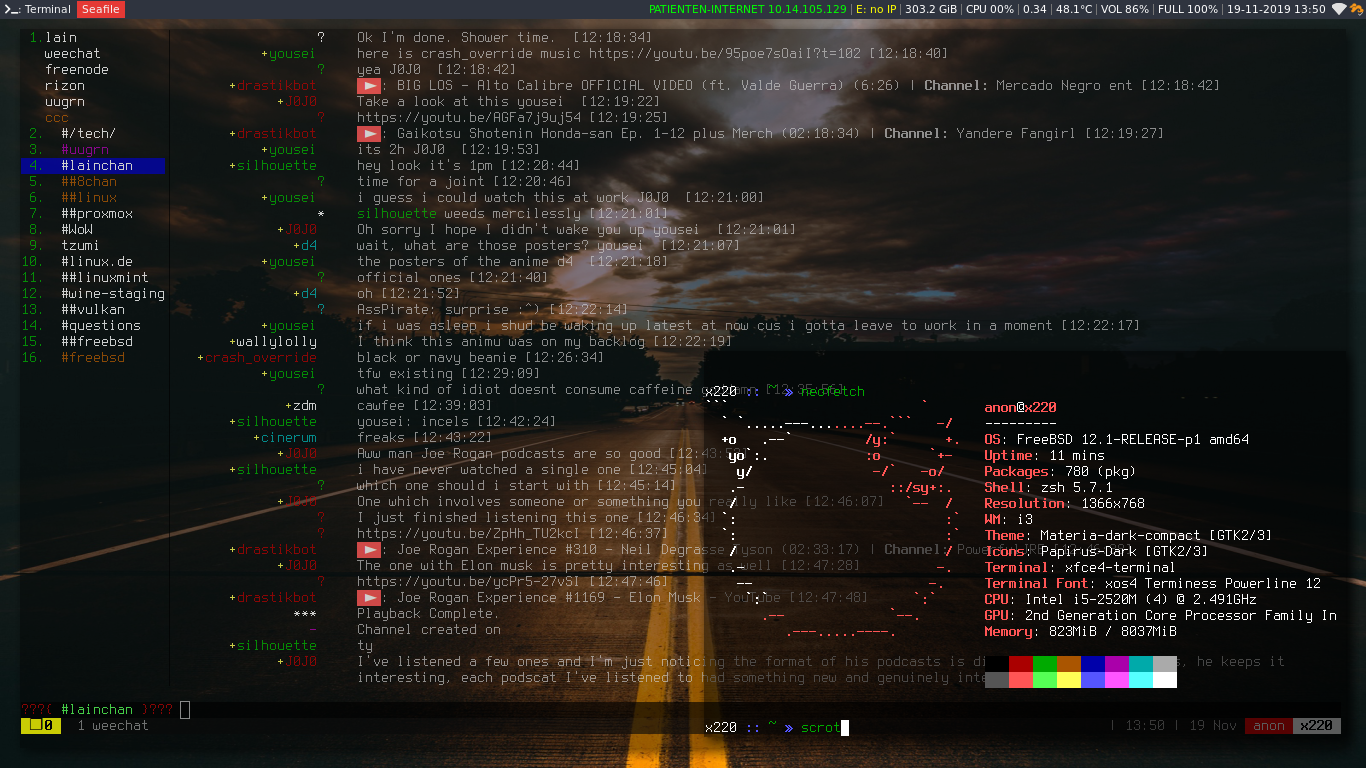
Task: Open the lain buffer numbered 1
Action: tap(53, 38)
